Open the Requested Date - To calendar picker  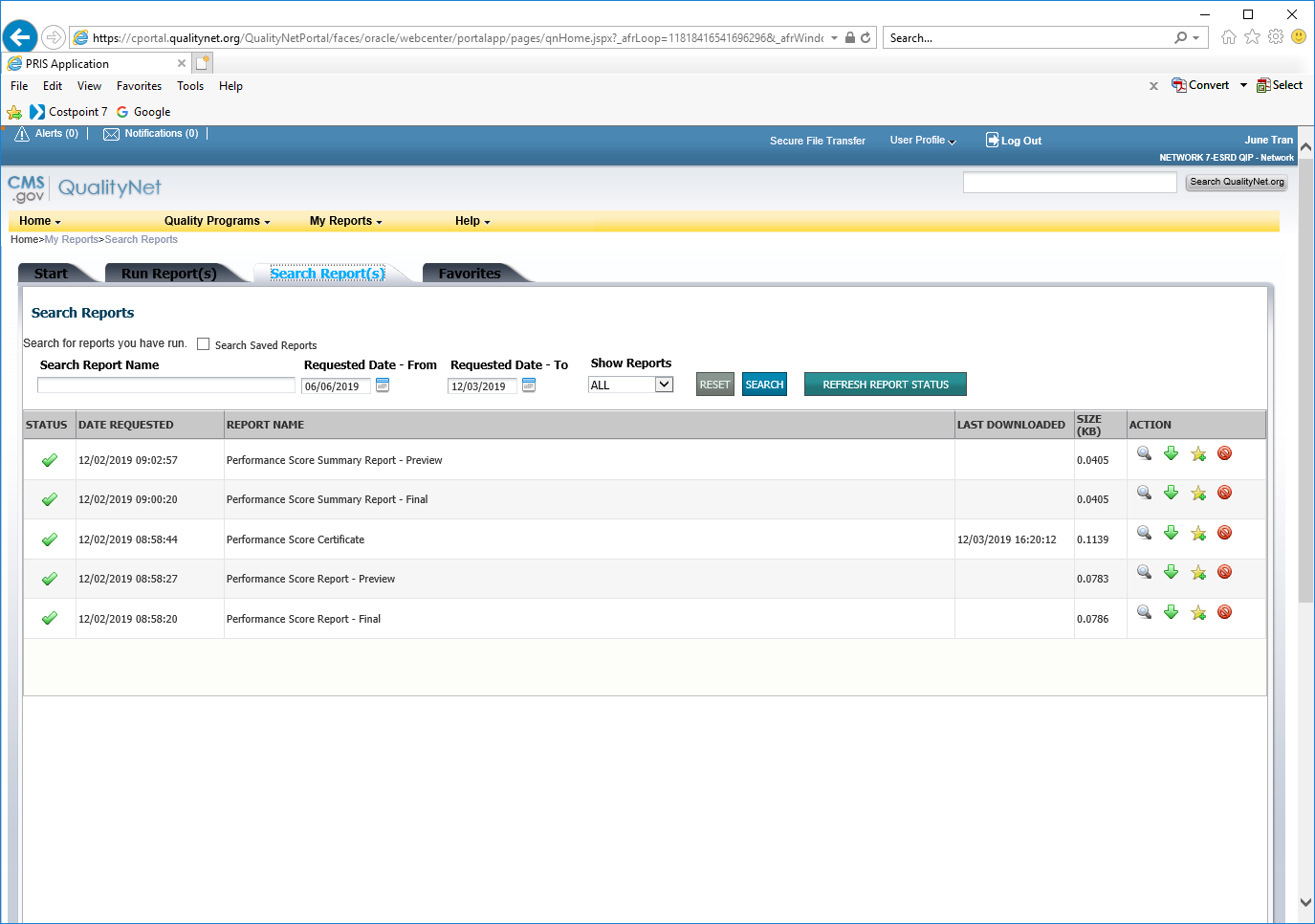point(529,385)
